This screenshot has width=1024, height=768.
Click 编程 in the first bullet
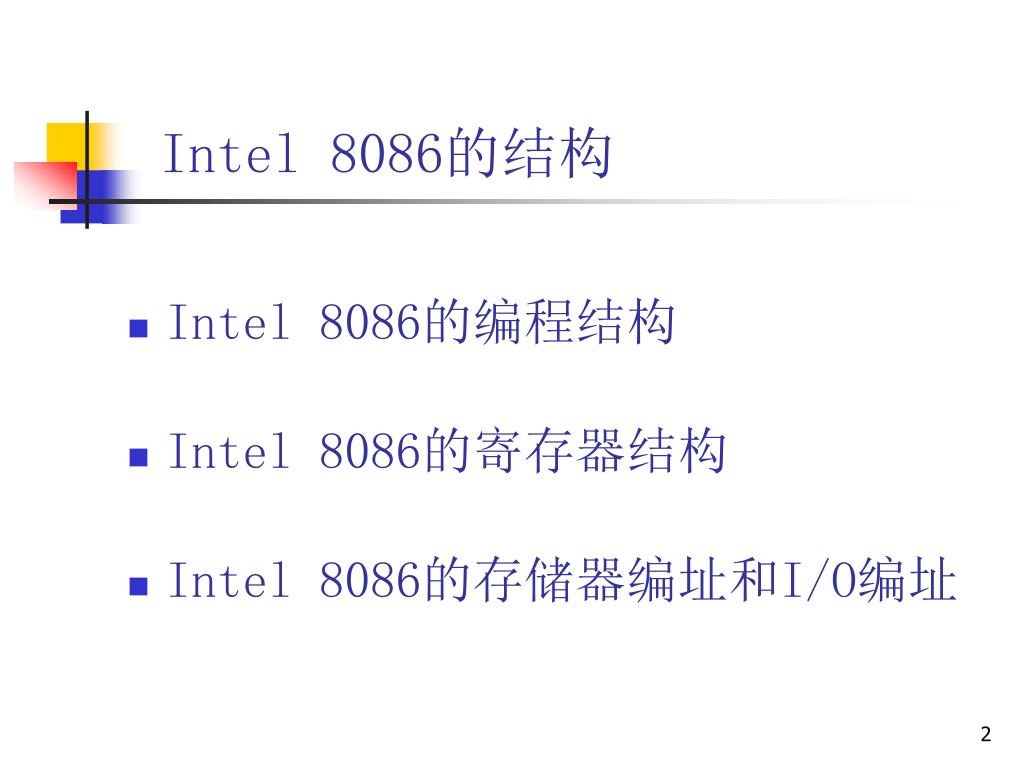coord(526,322)
